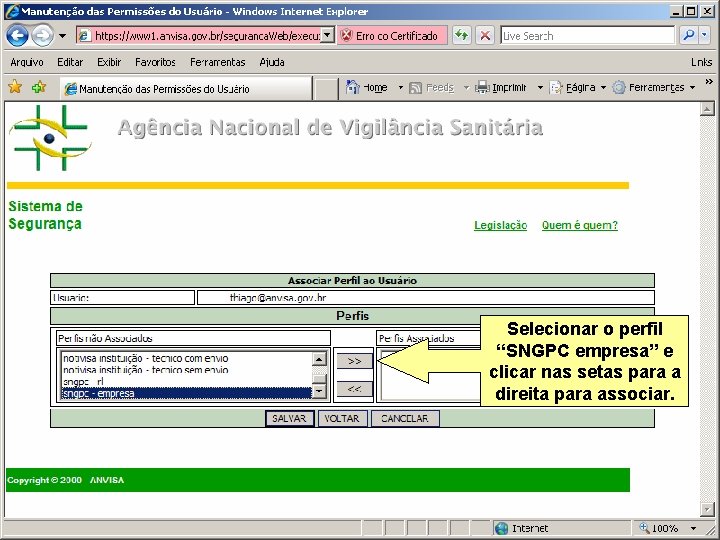The width and height of the screenshot is (720, 540).
Task: Click the SALVAR button
Action: [289, 418]
